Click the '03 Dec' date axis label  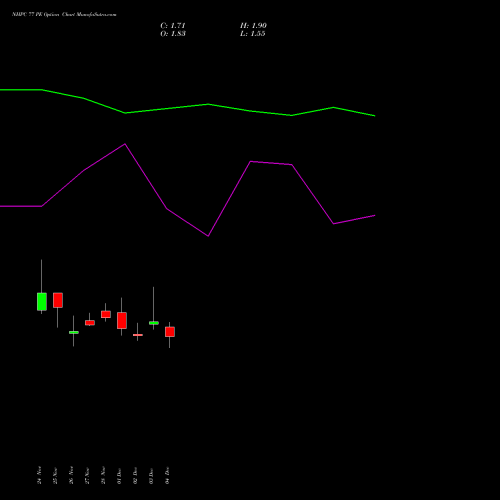151,476
